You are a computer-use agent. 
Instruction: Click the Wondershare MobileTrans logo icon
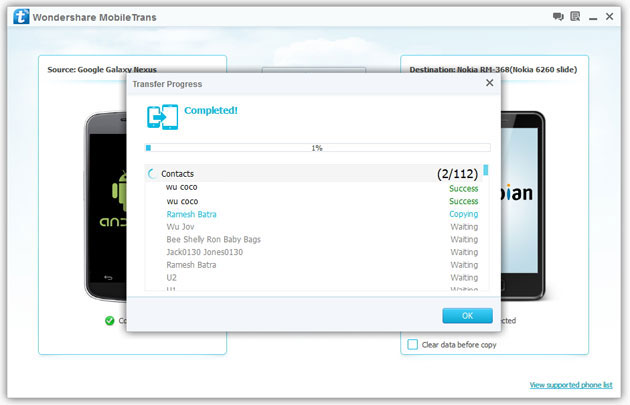[x=21, y=17]
